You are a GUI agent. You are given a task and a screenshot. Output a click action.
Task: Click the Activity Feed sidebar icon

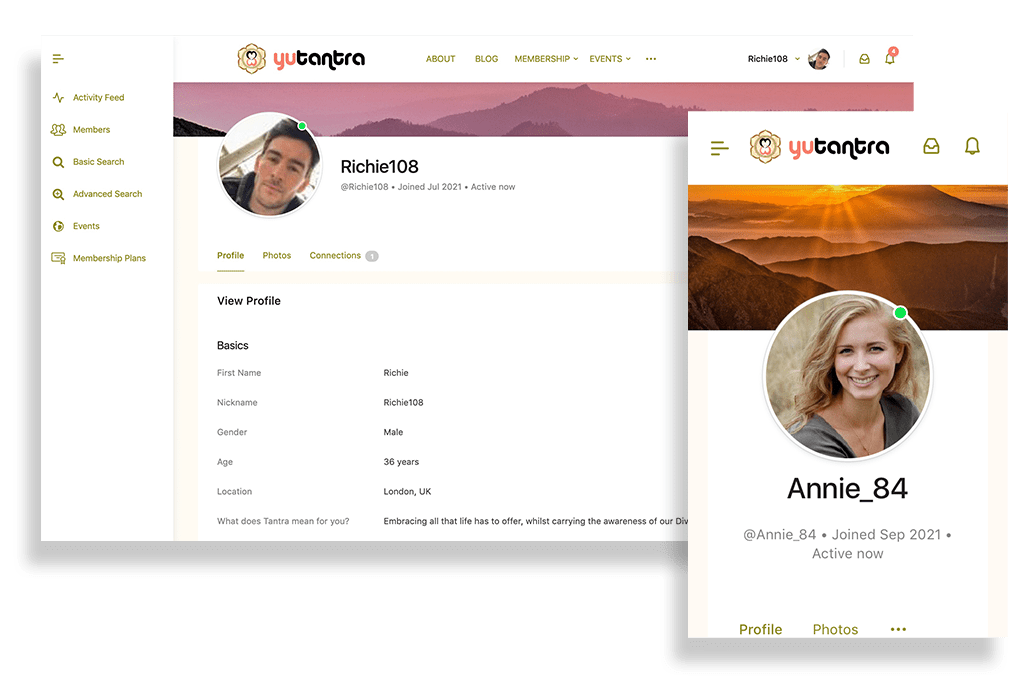[x=58, y=98]
